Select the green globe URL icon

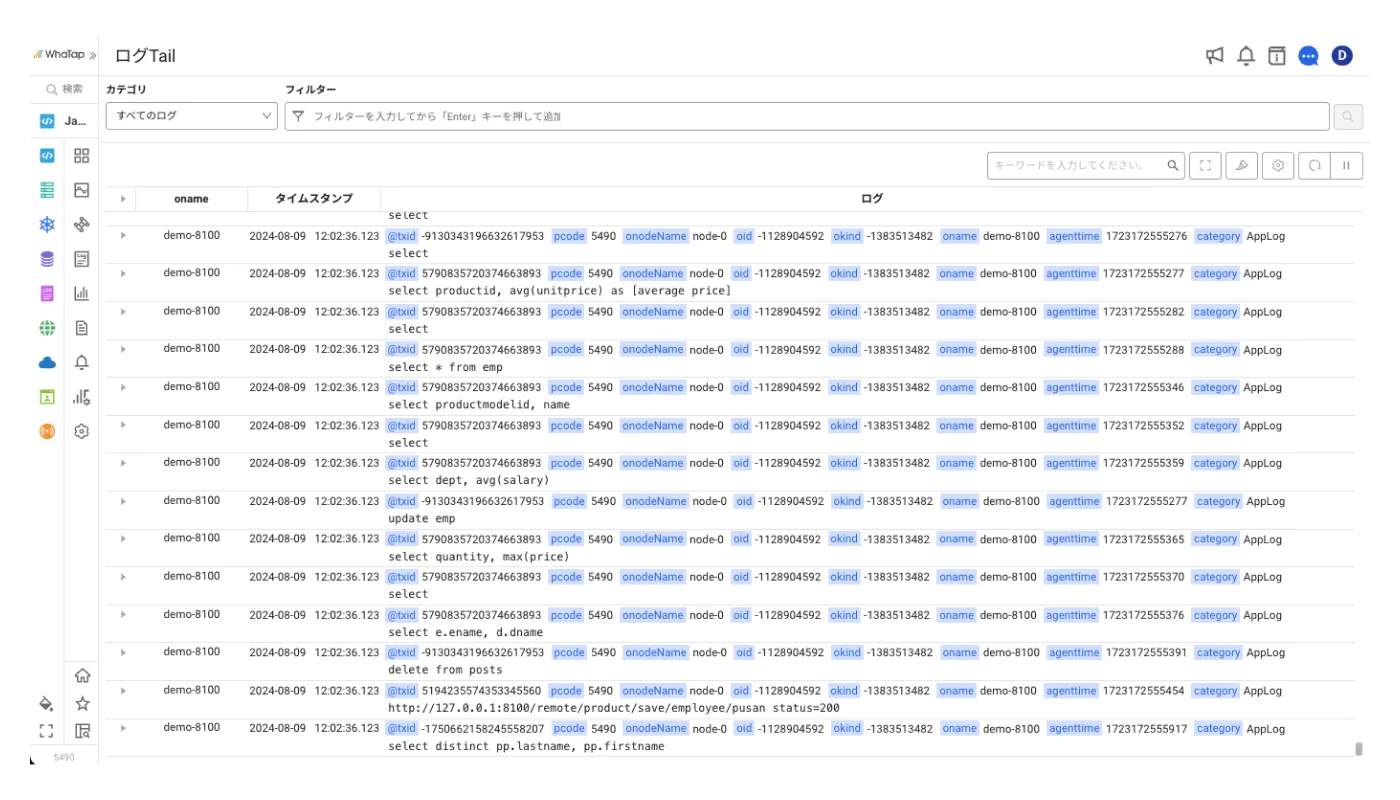47,328
